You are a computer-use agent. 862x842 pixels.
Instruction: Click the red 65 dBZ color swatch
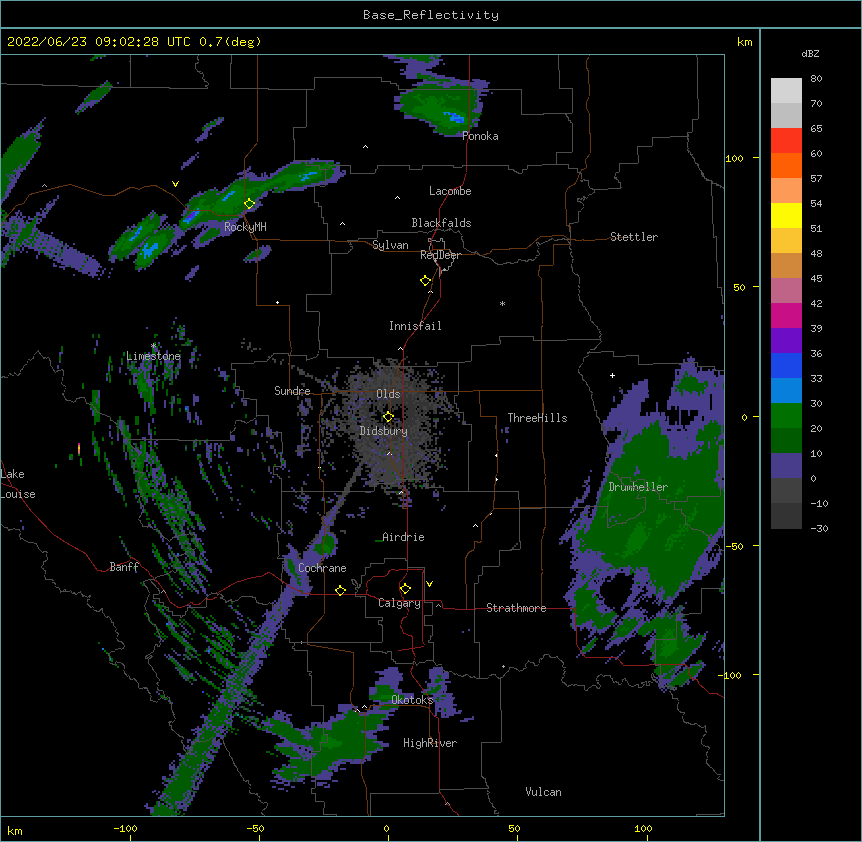pyautogui.click(x=786, y=140)
